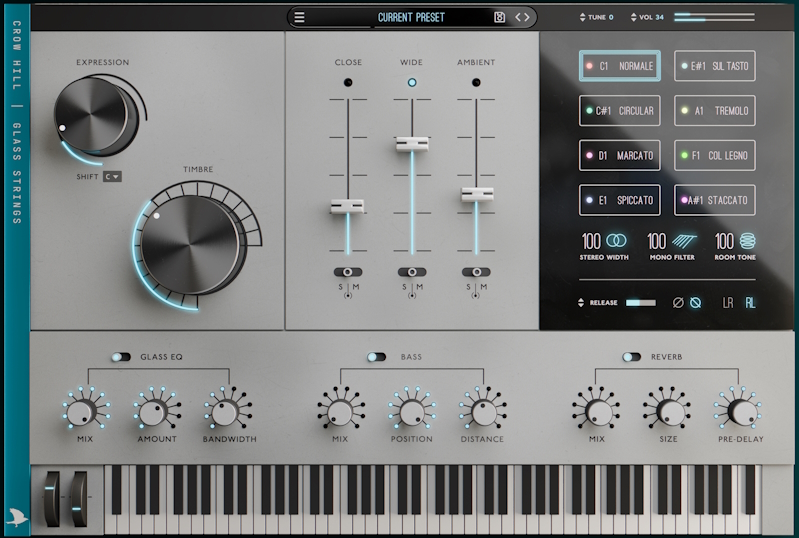Click the Wide mic fader handle

click(x=412, y=143)
